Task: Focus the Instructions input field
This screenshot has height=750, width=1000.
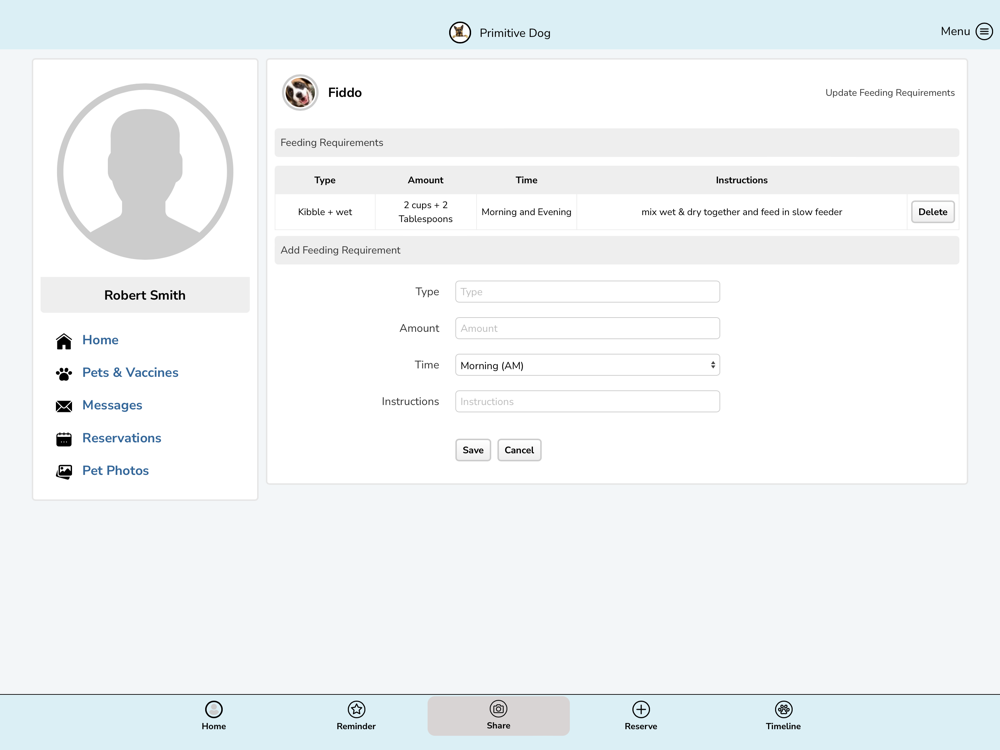Action: coord(587,402)
